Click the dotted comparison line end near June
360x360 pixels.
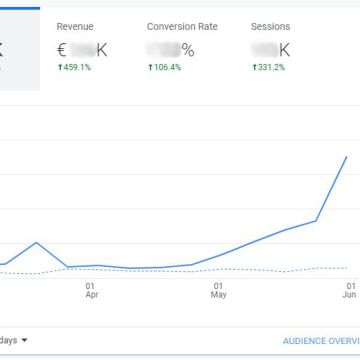click(x=347, y=268)
